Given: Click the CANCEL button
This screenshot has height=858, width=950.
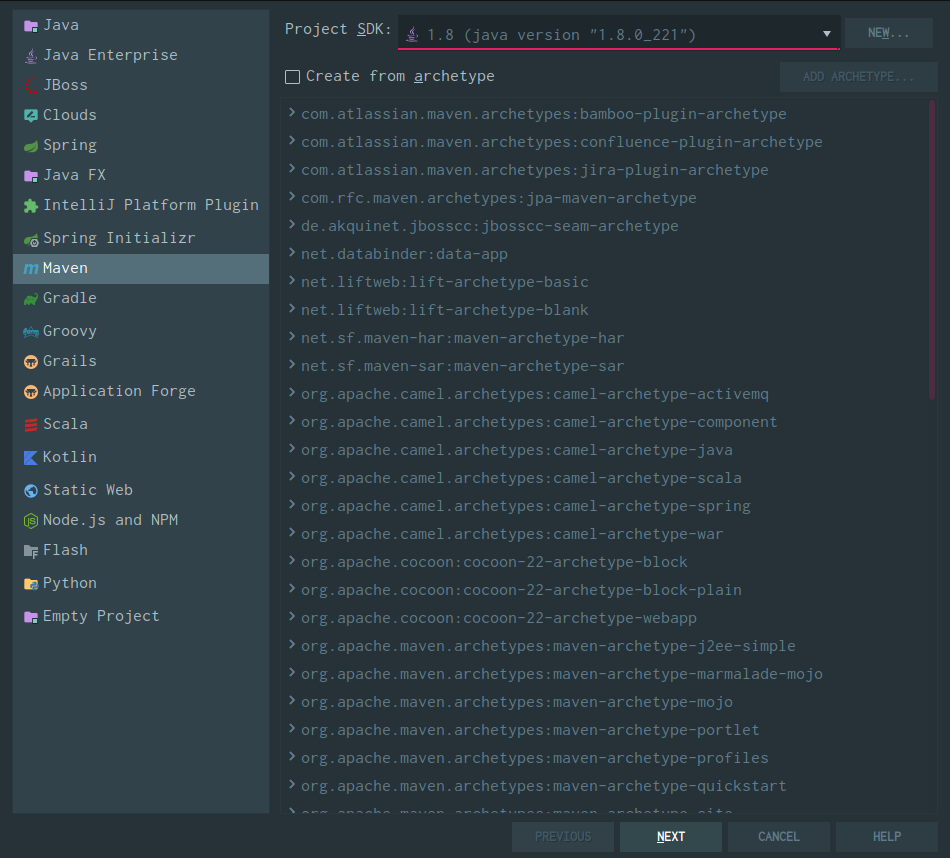Looking at the screenshot, I should pyautogui.click(x=779, y=837).
